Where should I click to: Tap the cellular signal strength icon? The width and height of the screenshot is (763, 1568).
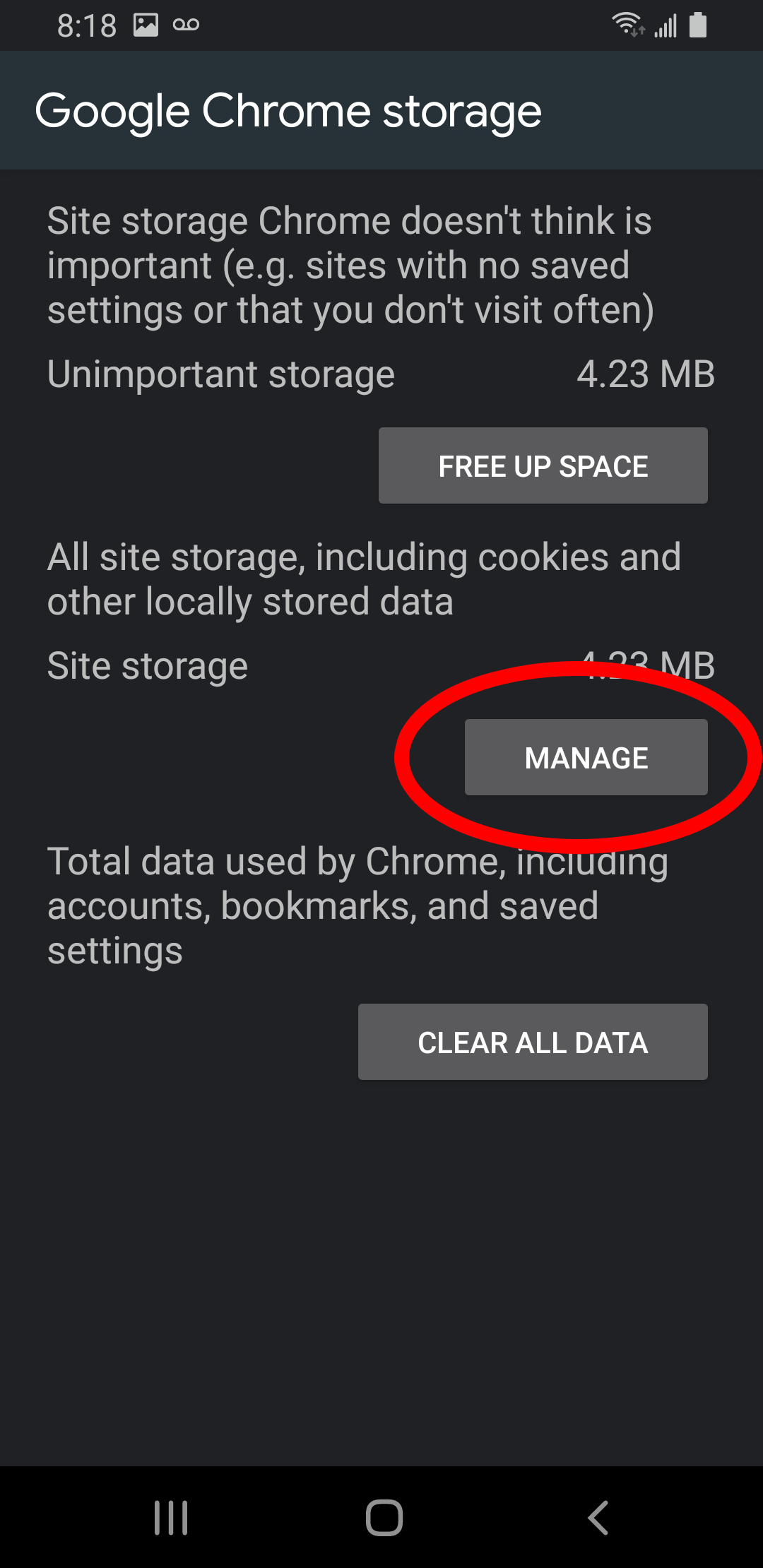[666, 25]
